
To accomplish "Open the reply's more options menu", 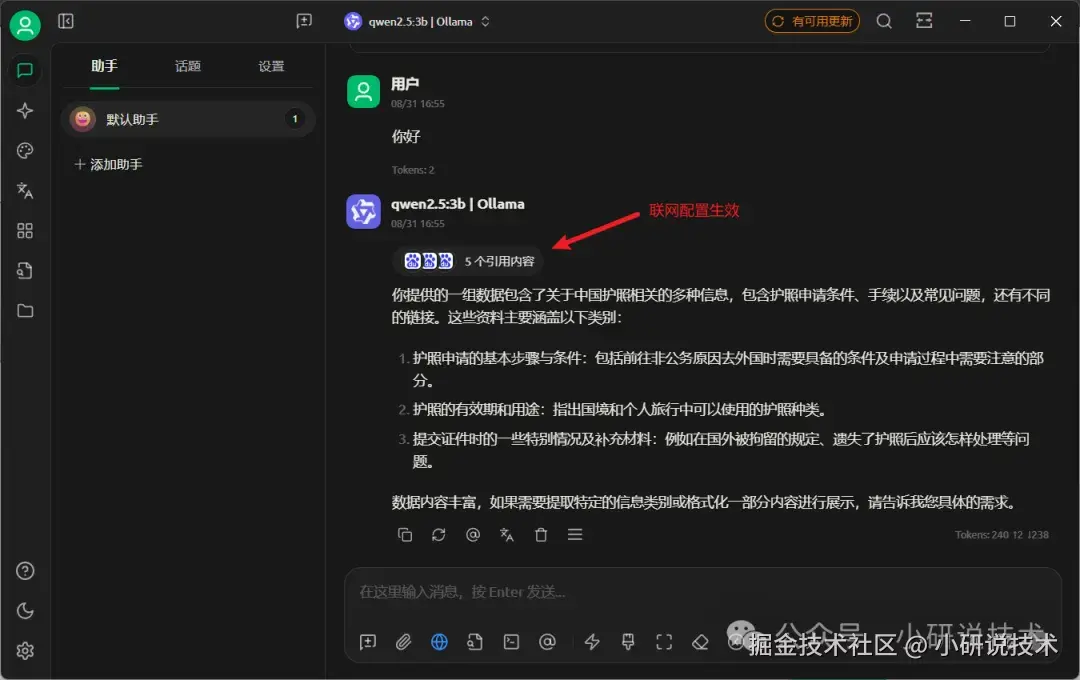I will [575, 535].
